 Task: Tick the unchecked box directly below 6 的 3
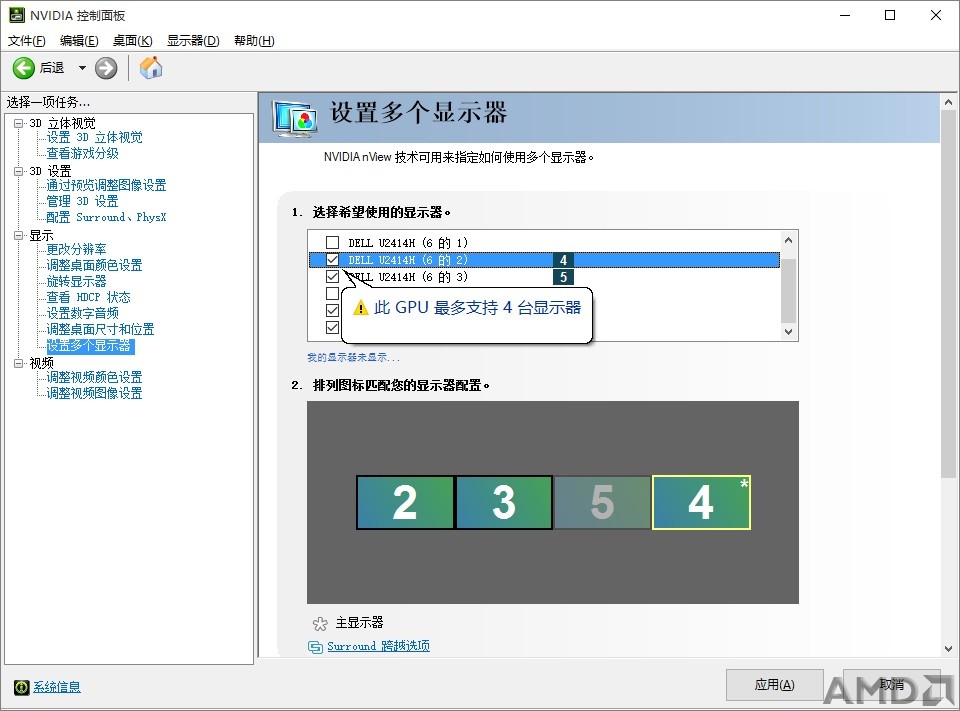tap(332, 293)
